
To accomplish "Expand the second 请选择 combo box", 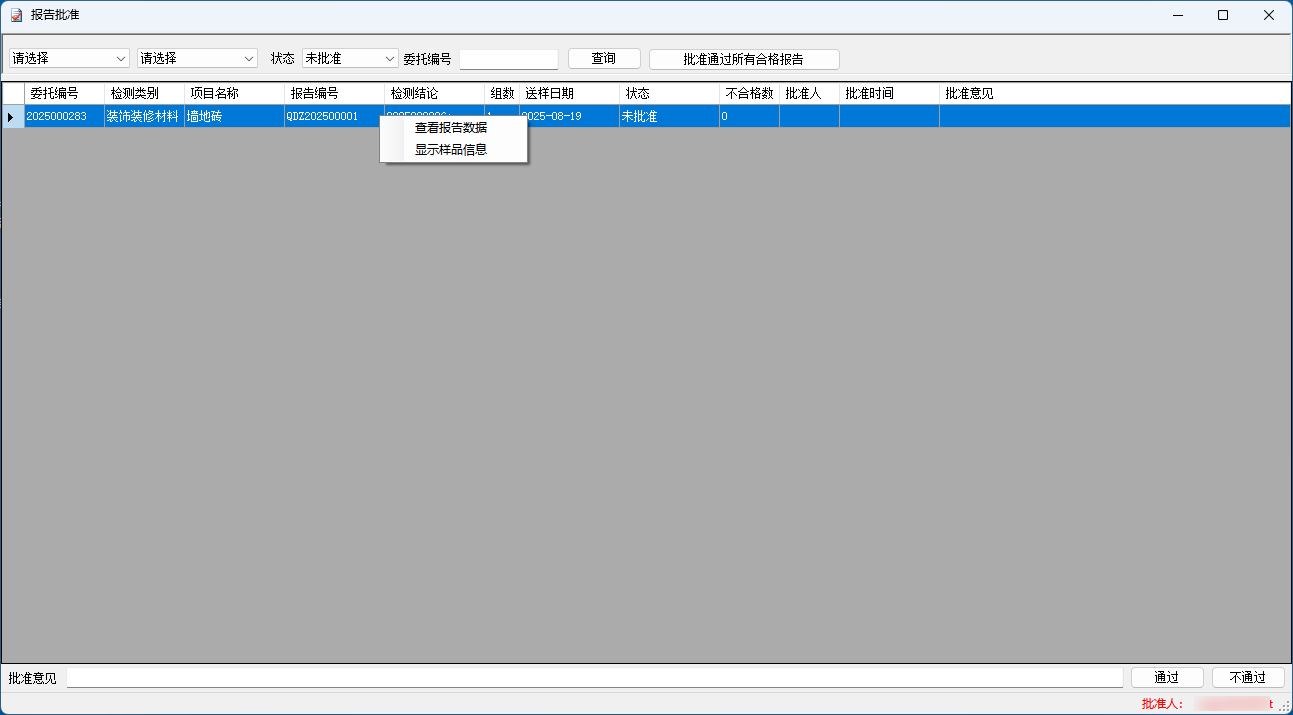I will pos(197,59).
